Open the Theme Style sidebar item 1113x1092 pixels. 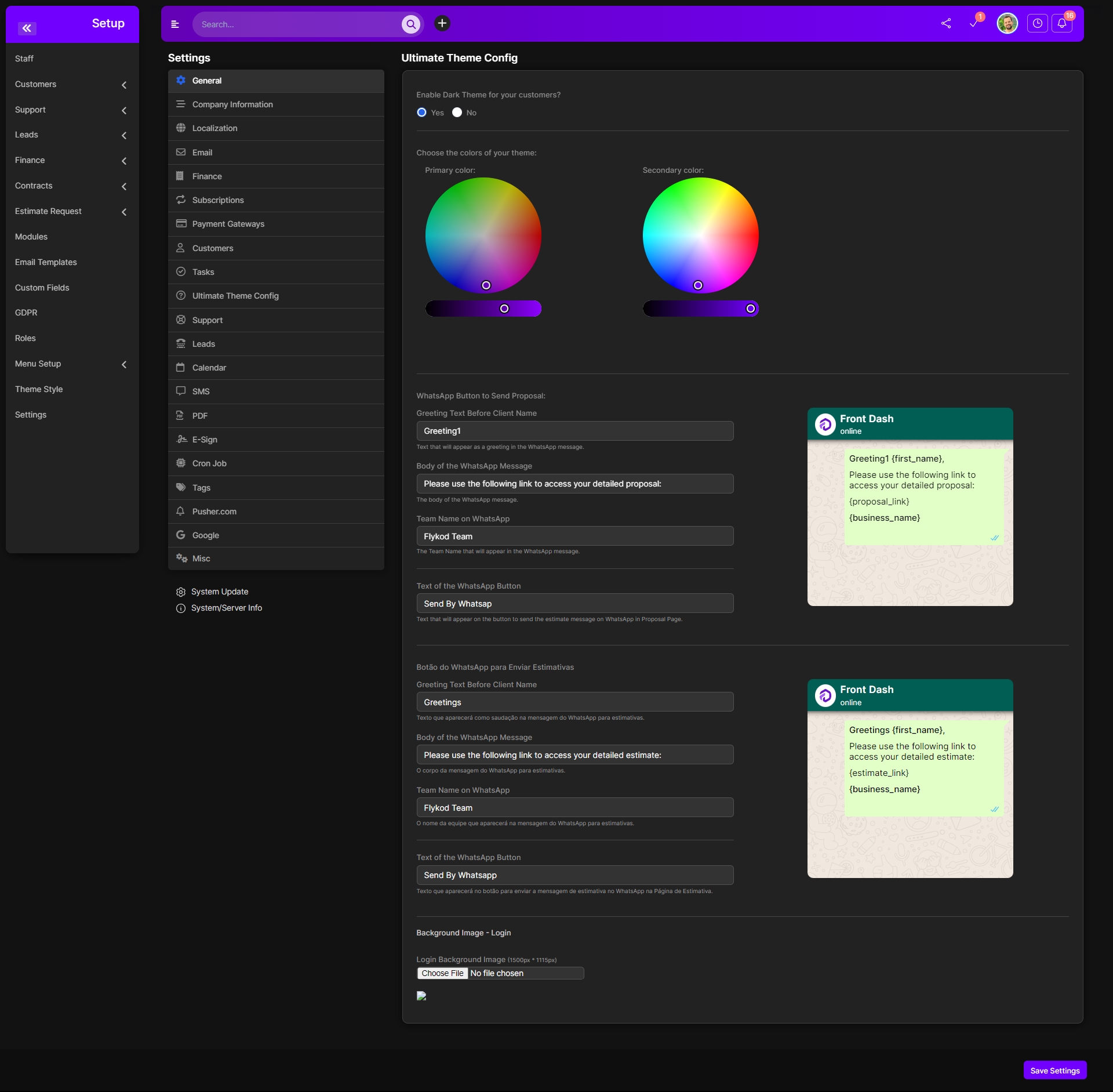pos(39,389)
